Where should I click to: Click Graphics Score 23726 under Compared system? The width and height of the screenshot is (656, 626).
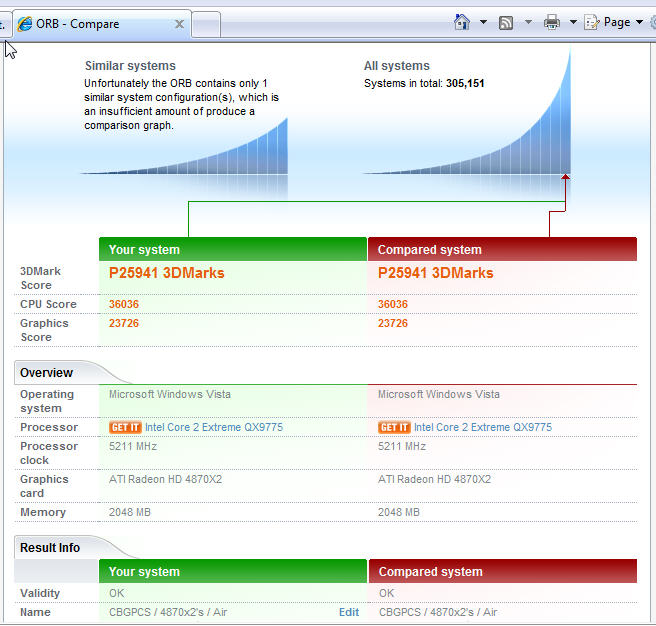click(393, 323)
